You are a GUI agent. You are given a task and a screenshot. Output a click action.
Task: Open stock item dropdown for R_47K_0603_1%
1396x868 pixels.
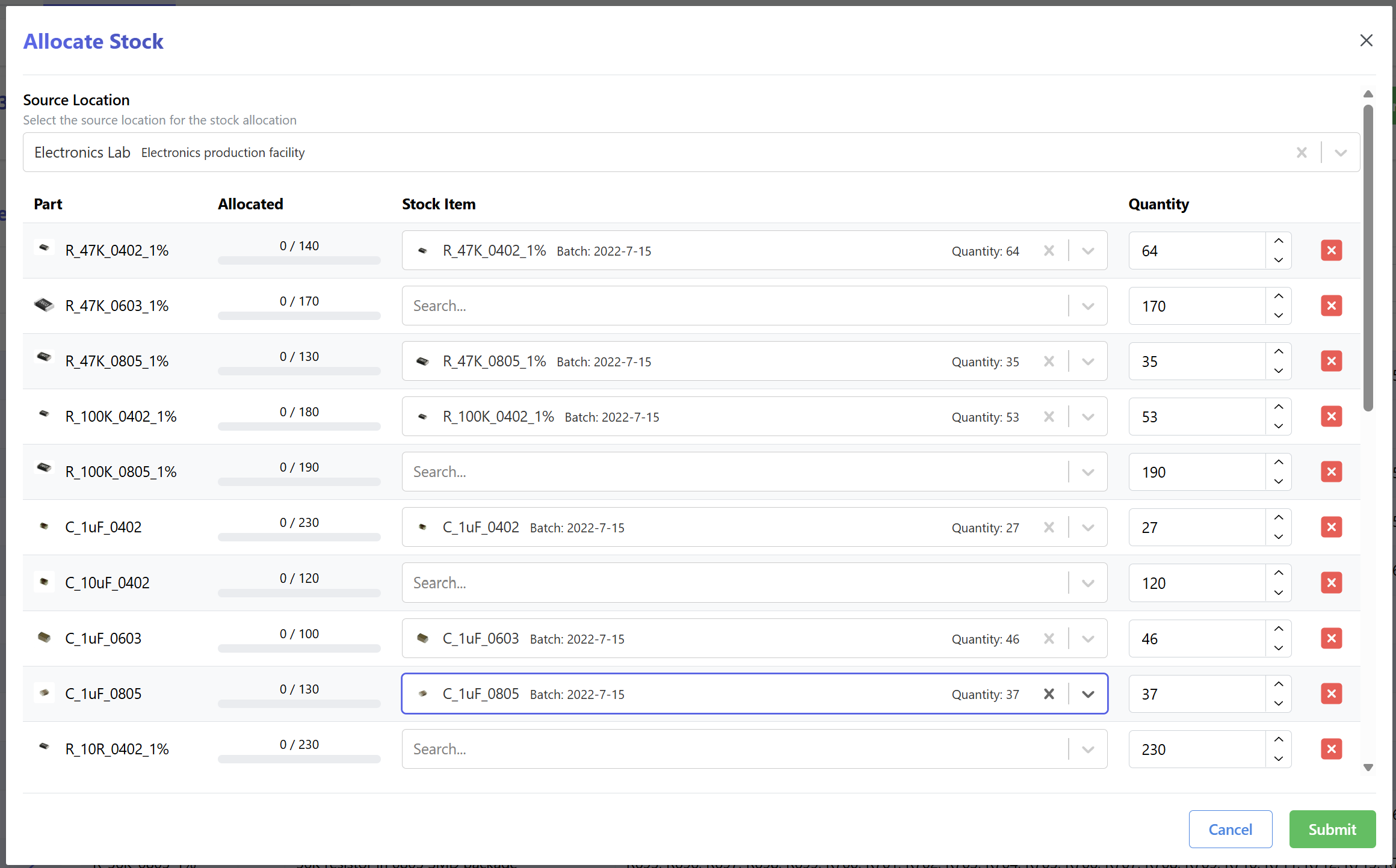(1088, 306)
